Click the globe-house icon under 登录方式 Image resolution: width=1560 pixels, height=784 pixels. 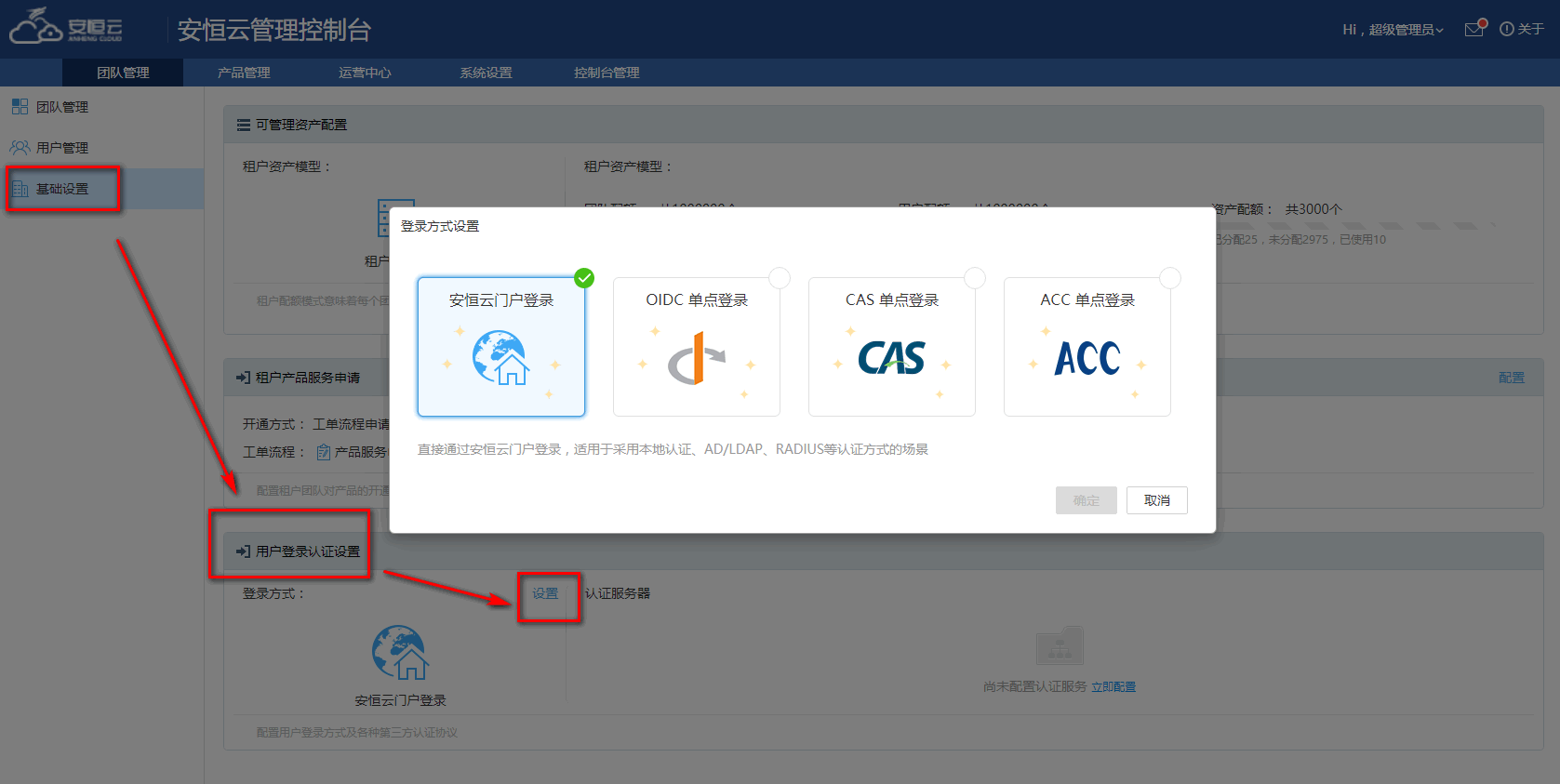[x=401, y=653]
